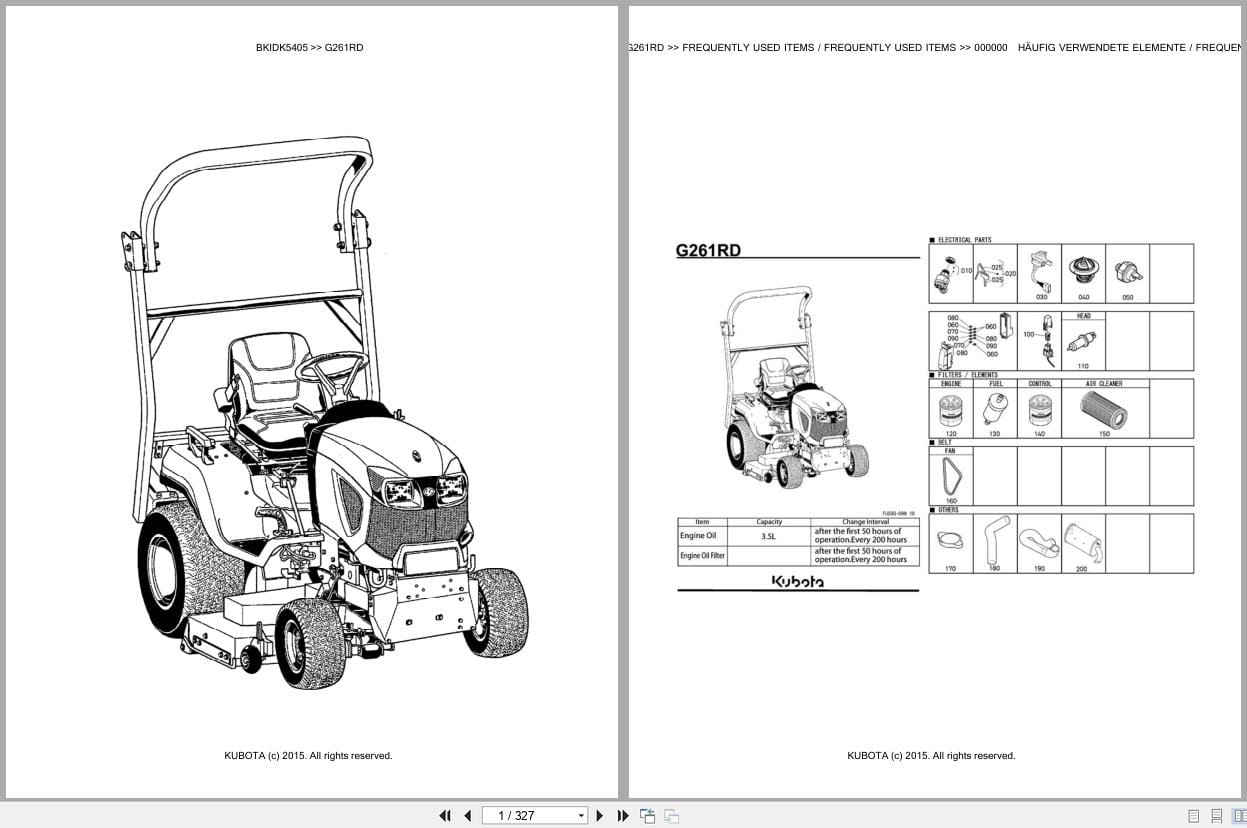Click the BELT section label
The height and width of the screenshot is (828, 1247).
[944, 442]
